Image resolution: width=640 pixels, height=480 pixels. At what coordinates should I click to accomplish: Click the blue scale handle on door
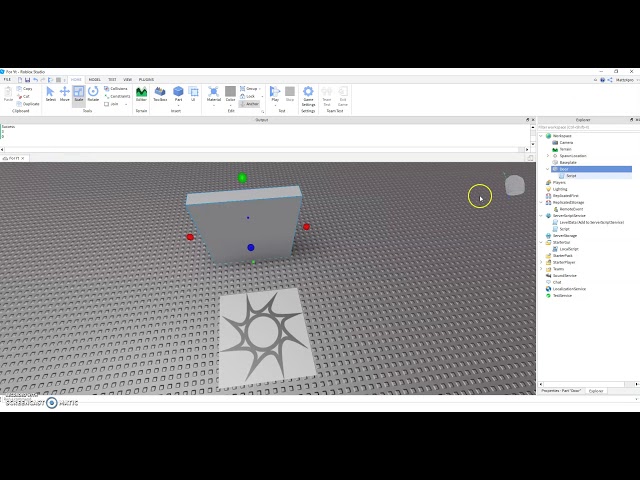(251, 247)
